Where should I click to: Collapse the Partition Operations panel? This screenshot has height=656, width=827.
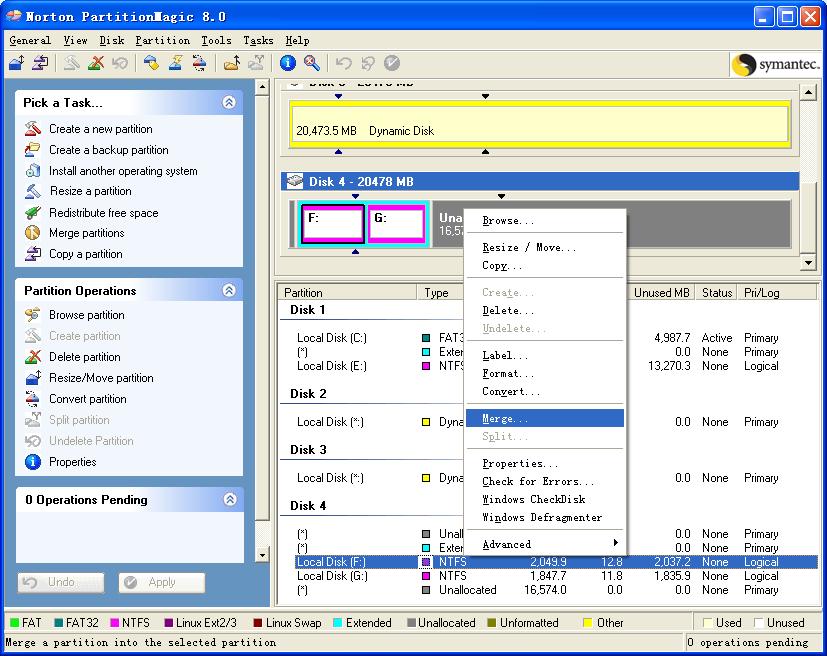tap(229, 290)
